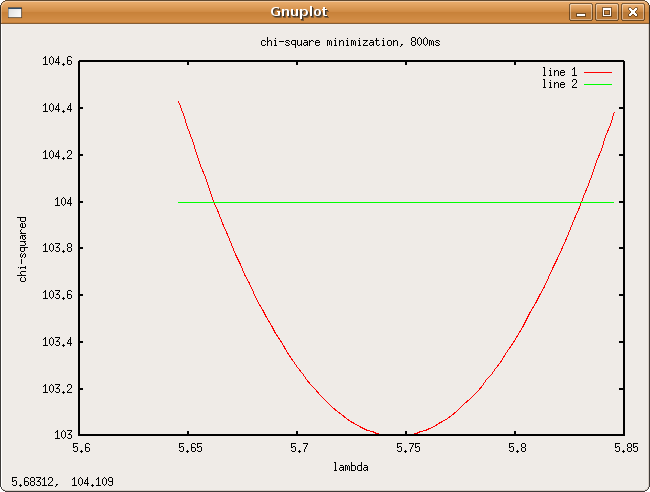The height and width of the screenshot is (492, 650).
Task: Click the red line sample in legend
Action: 597,72
